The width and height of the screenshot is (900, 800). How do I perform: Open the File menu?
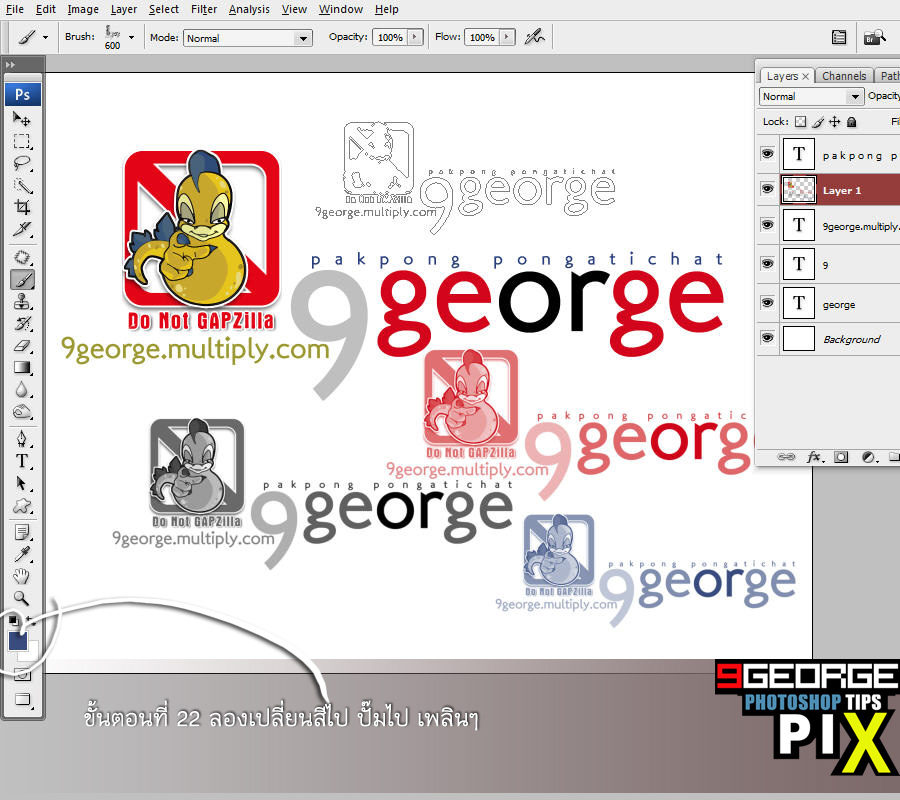click(14, 9)
